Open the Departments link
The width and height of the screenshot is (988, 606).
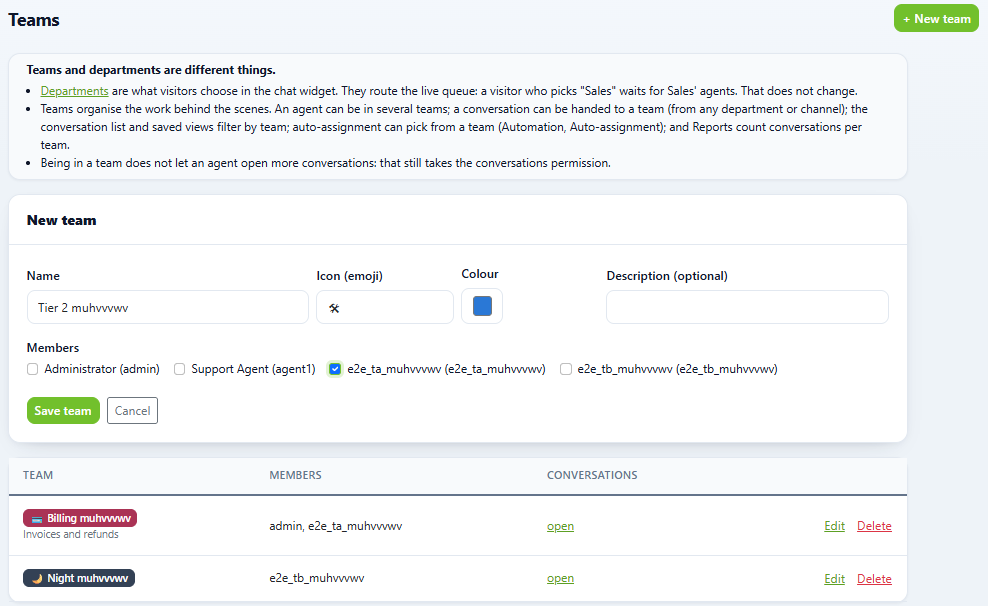point(74,91)
